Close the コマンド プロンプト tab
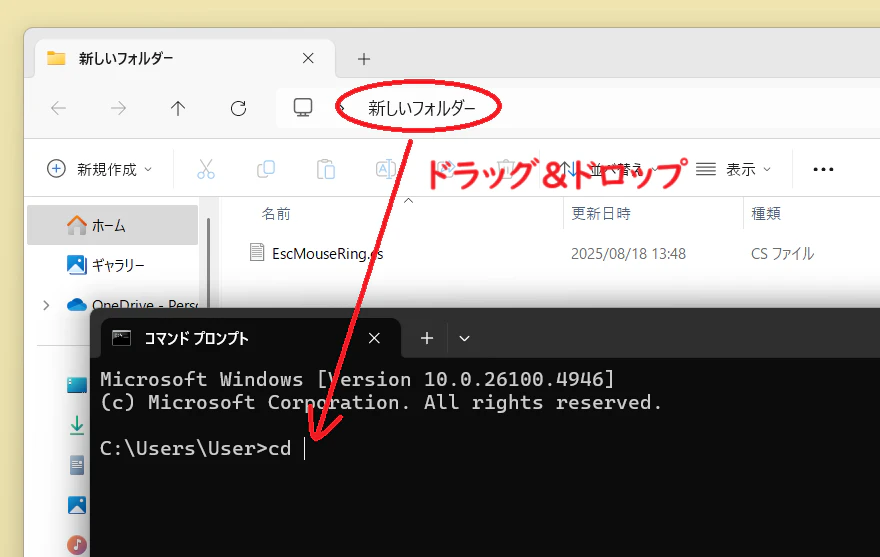Viewport: 880px width, 557px height. [x=374, y=338]
